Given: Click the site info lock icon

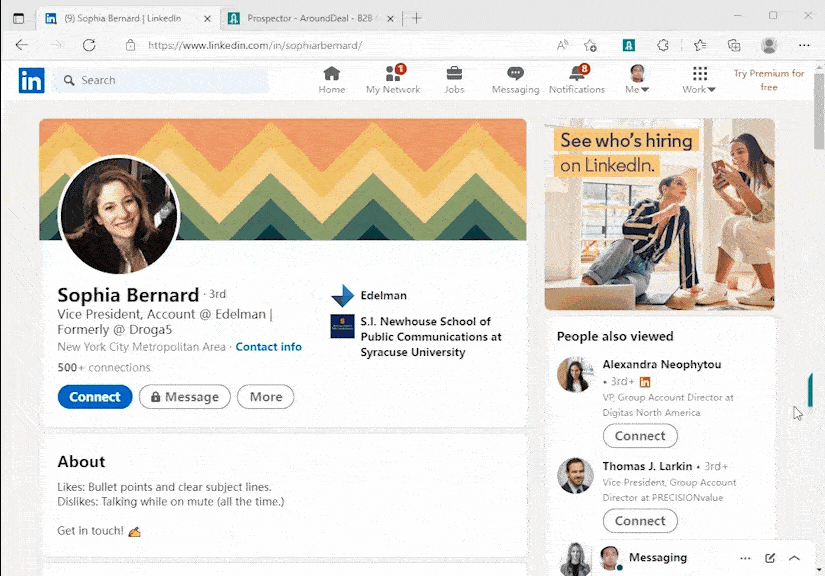Looking at the screenshot, I should pos(130,45).
